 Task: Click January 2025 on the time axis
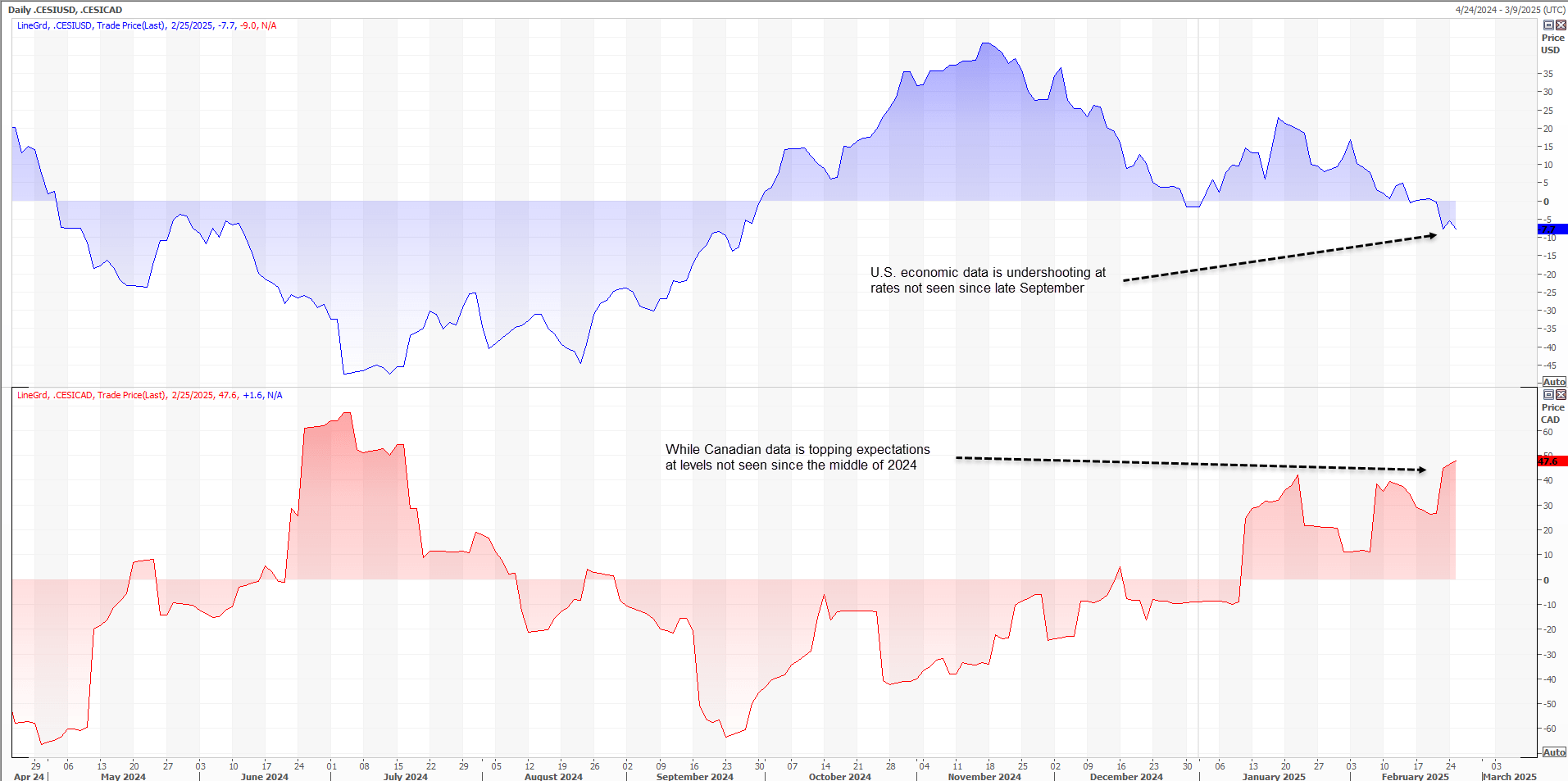coord(1274,776)
